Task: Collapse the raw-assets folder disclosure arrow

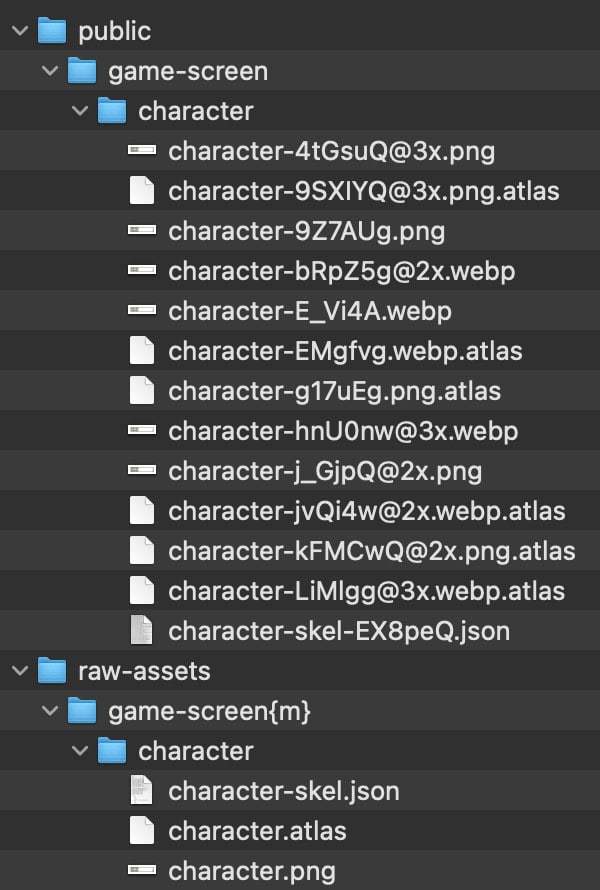Action: click(18, 671)
